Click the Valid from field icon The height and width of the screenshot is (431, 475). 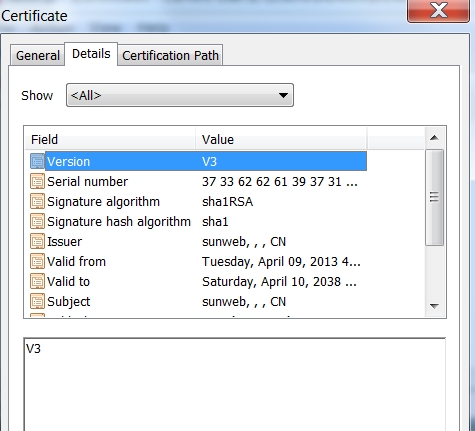coord(37,261)
